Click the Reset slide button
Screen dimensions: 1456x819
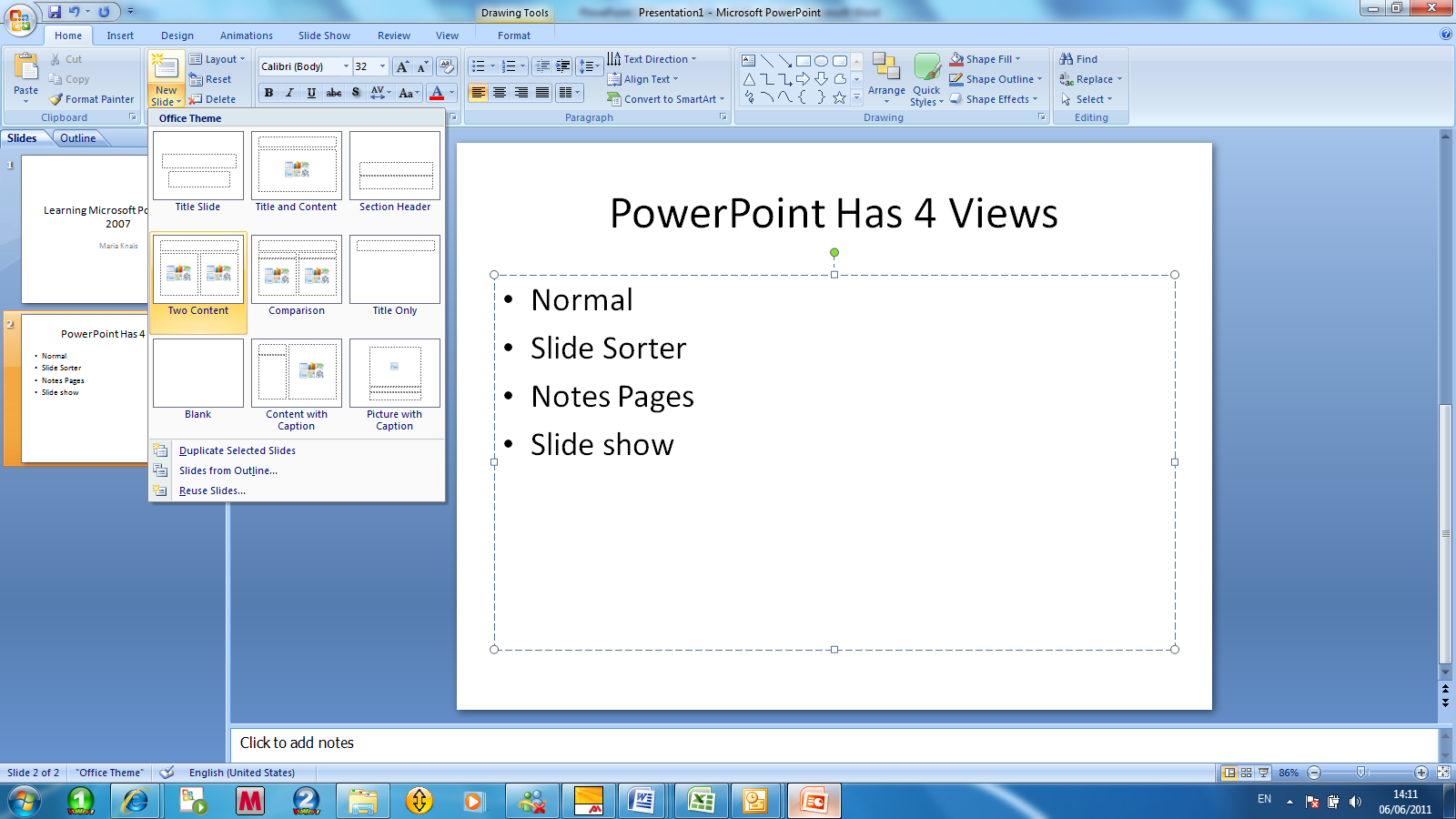tap(210, 79)
